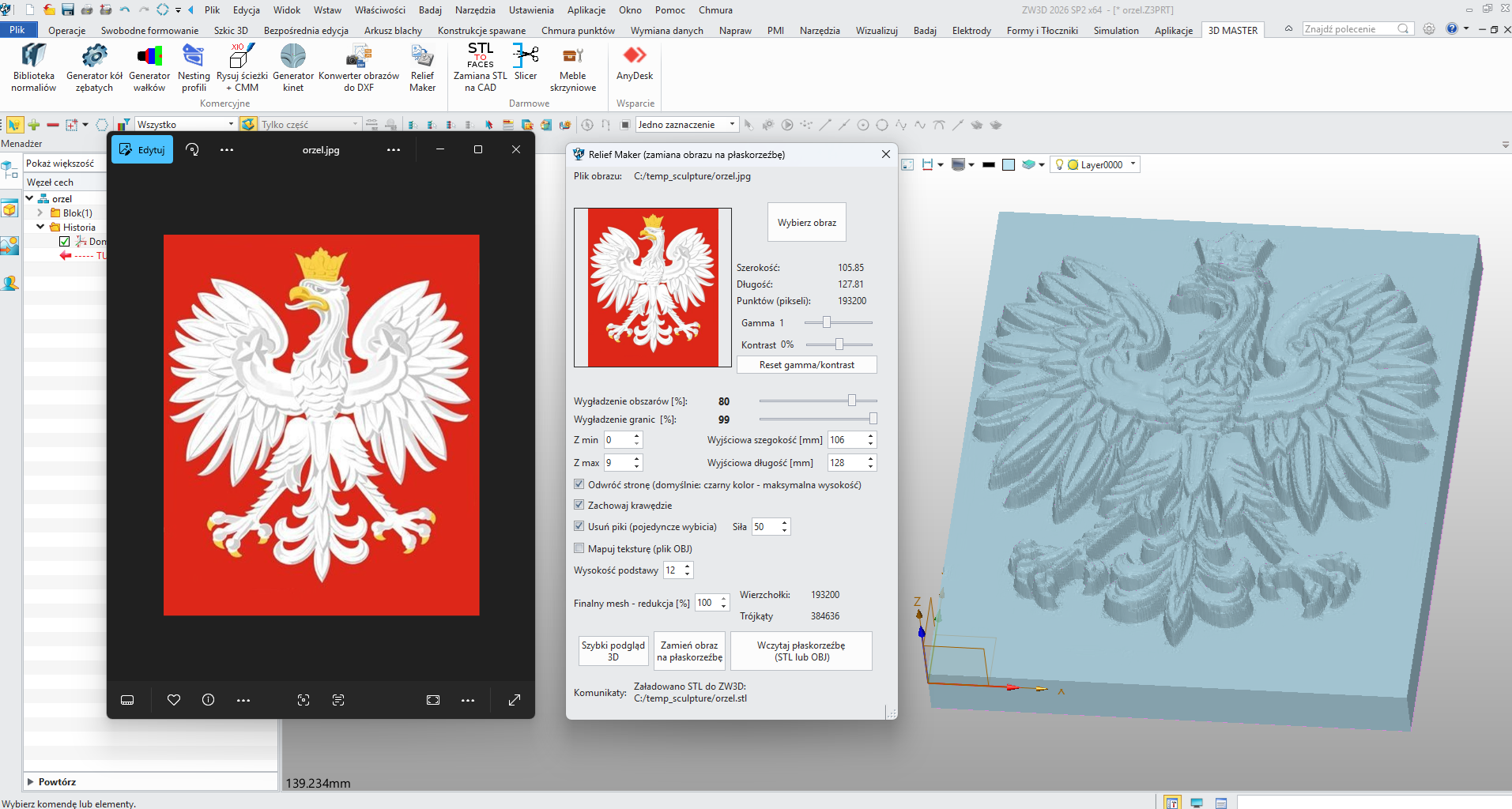Expand the Blok(1) tree node
This screenshot has width=1512, height=809.
pos(40,213)
